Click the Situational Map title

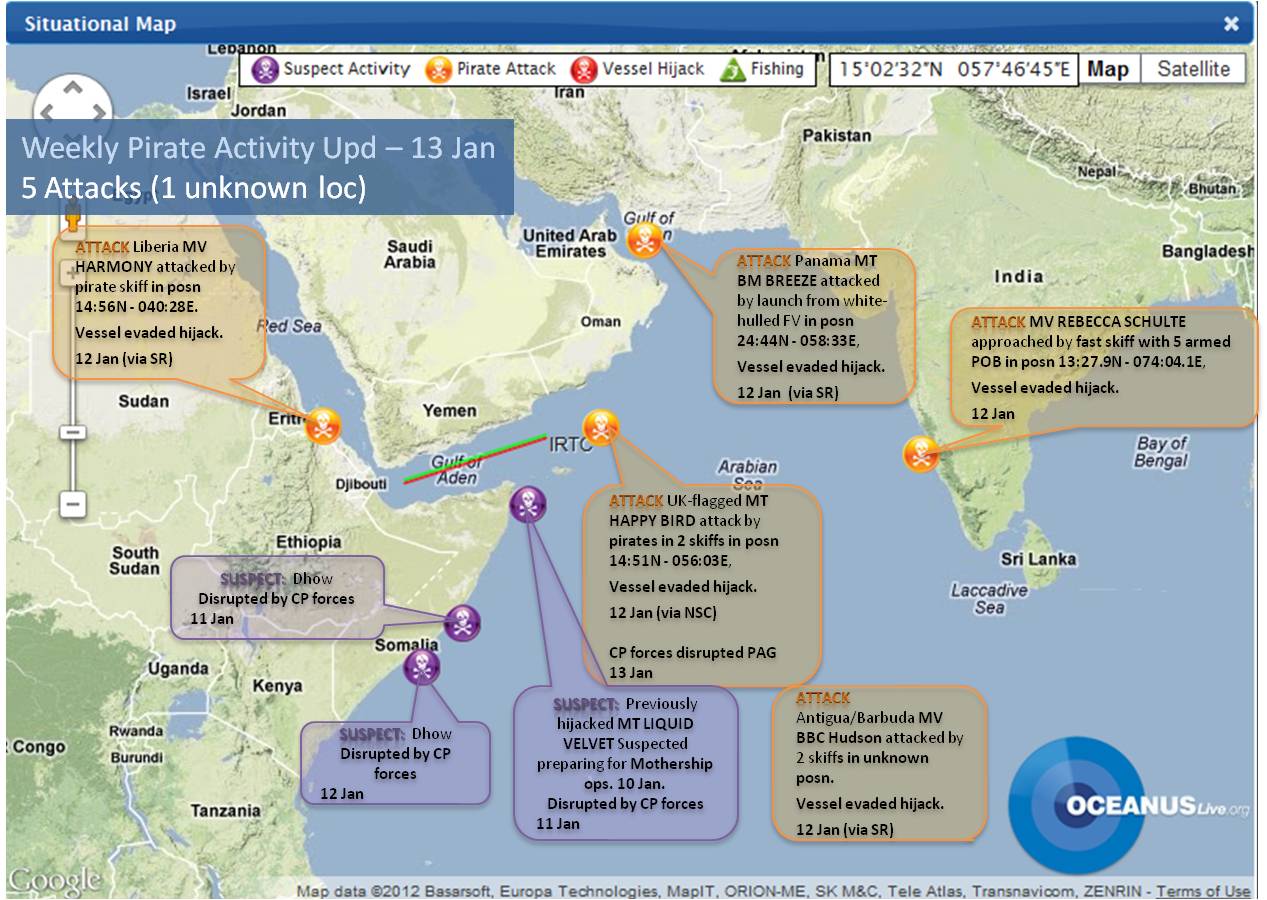tap(100, 24)
